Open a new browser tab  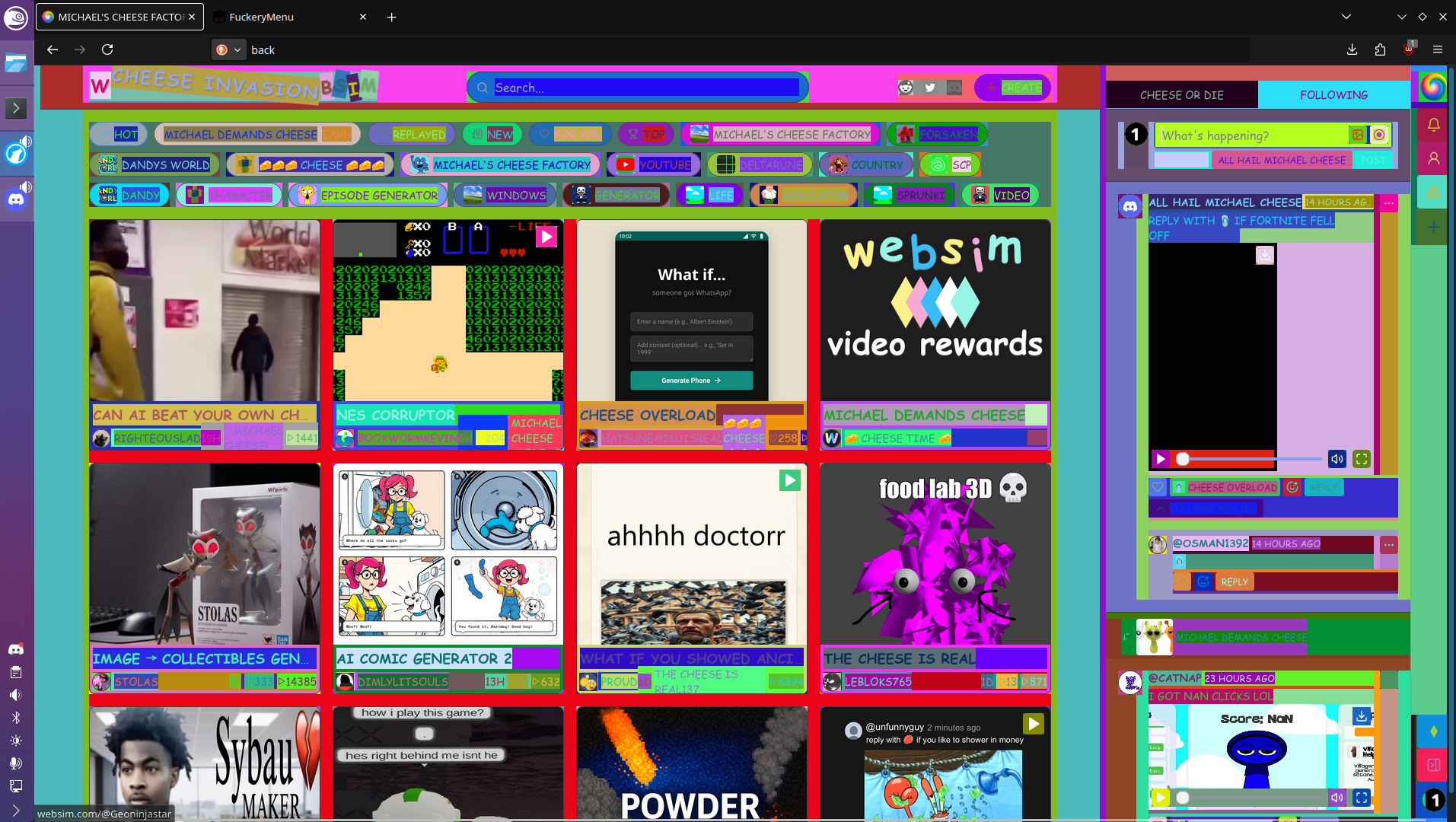pyautogui.click(x=392, y=17)
